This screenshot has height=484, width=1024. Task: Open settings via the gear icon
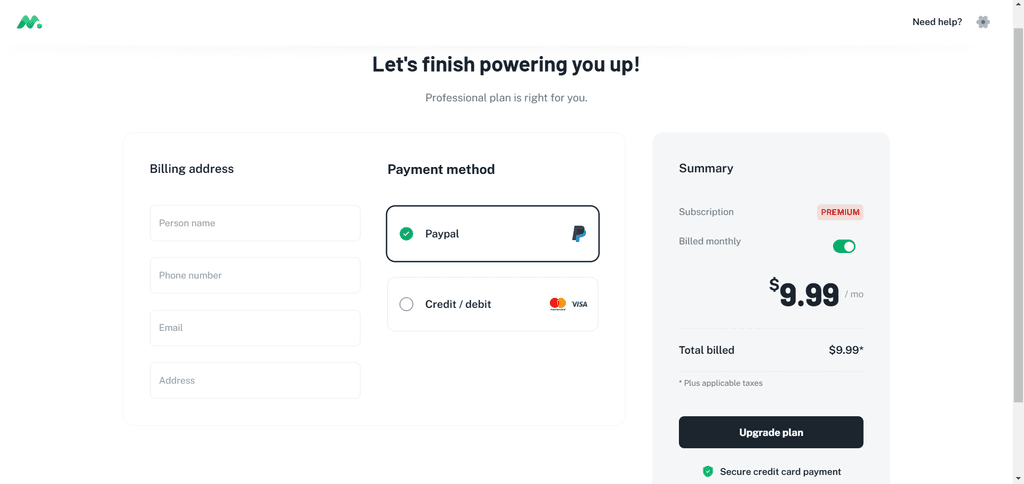[x=983, y=22]
